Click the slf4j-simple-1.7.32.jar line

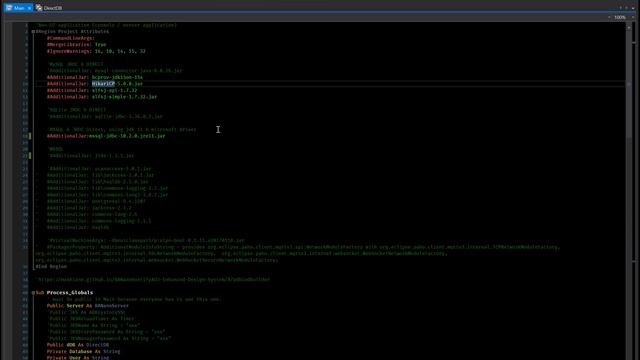(102, 97)
